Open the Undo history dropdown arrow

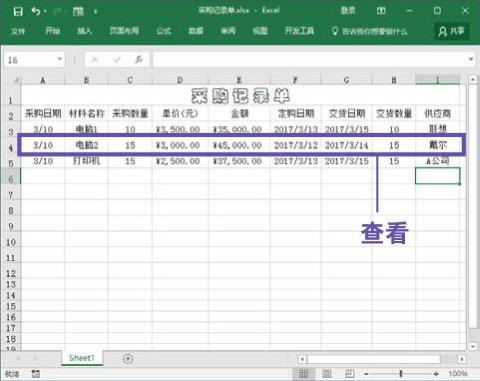pyautogui.click(x=45, y=12)
